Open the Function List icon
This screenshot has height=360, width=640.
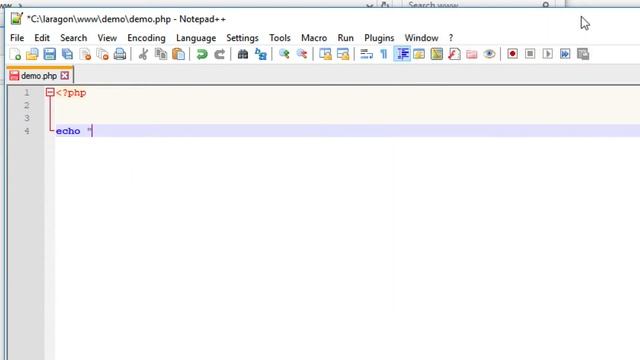454,54
